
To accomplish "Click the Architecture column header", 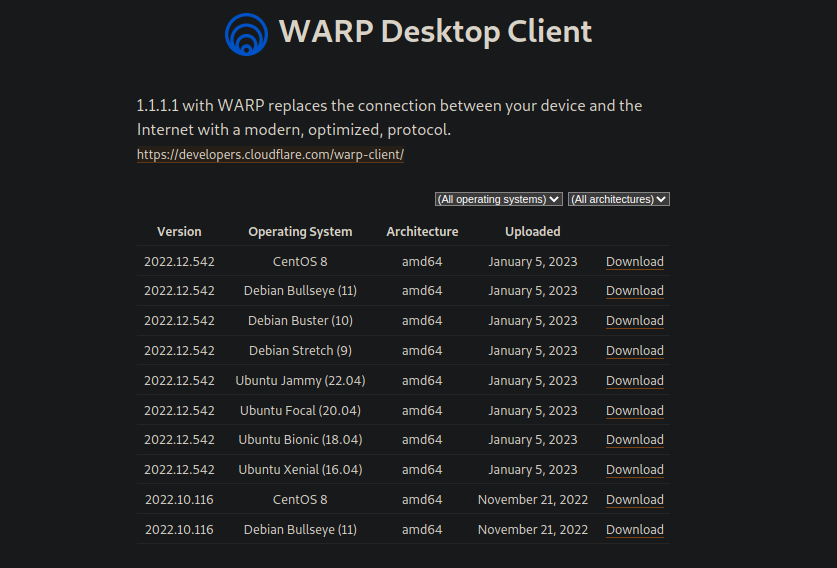I will [422, 232].
